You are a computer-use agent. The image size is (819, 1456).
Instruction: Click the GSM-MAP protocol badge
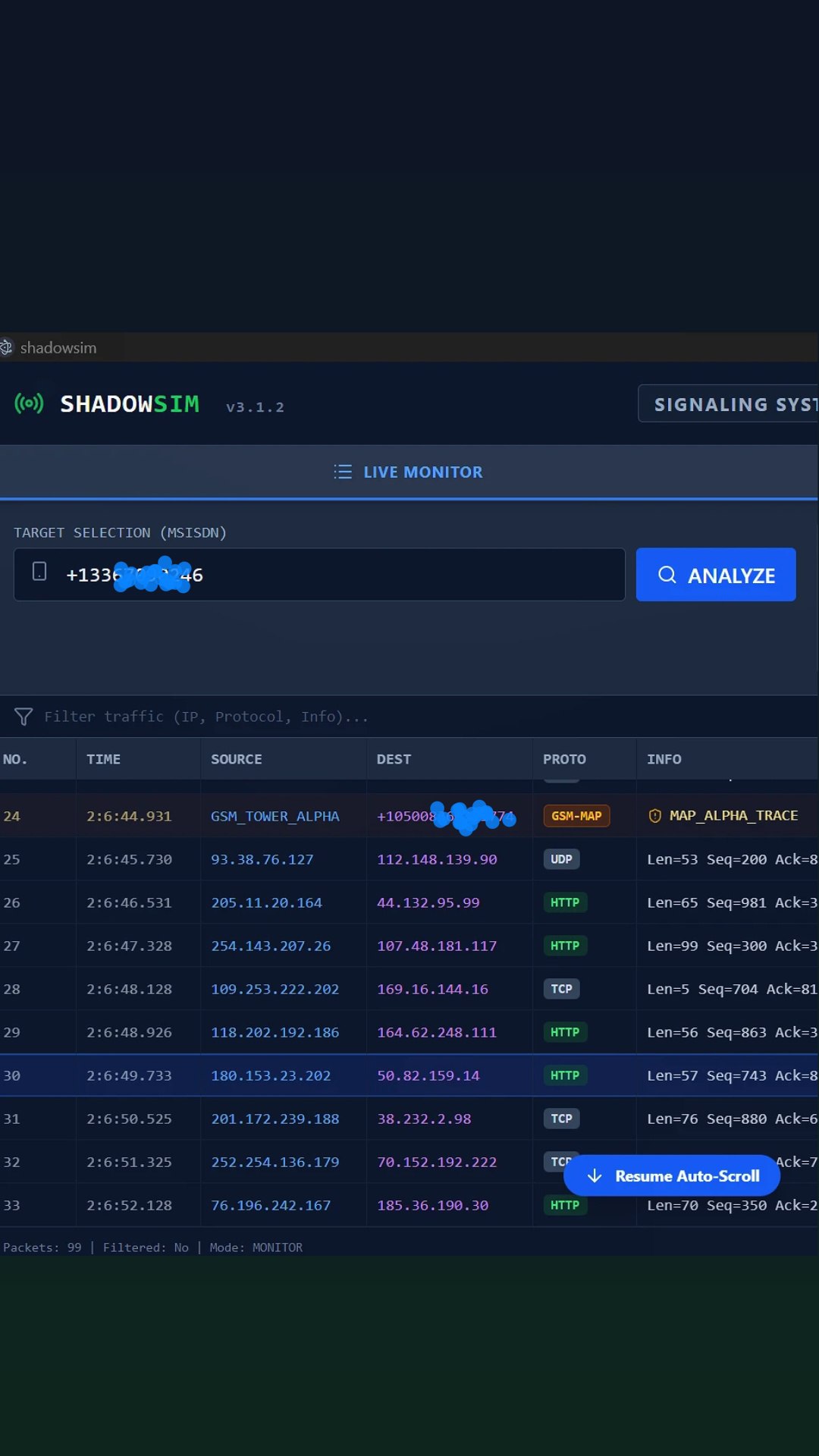pyautogui.click(x=576, y=816)
